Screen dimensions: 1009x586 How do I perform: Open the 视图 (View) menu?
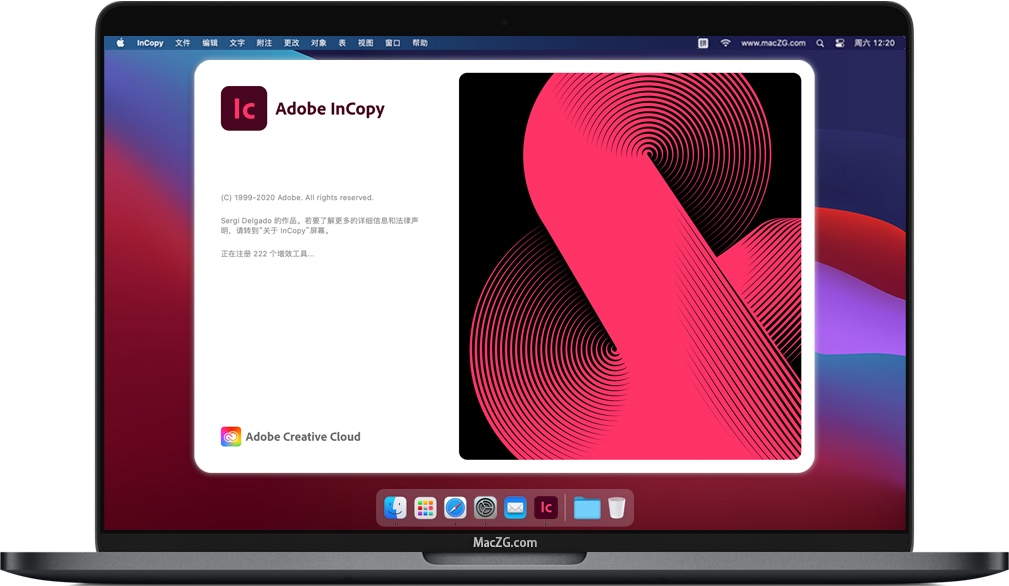pyautogui.click(x=366, y=43)
